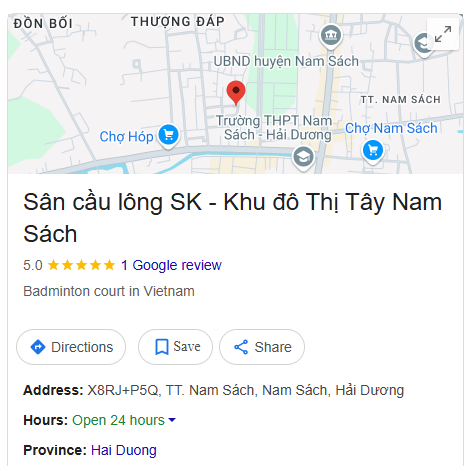The height and width of the screenshot is (466, 474).
Task: Select the Chợ Hóp shopping cart marker
Action: [x=169, y=136]
